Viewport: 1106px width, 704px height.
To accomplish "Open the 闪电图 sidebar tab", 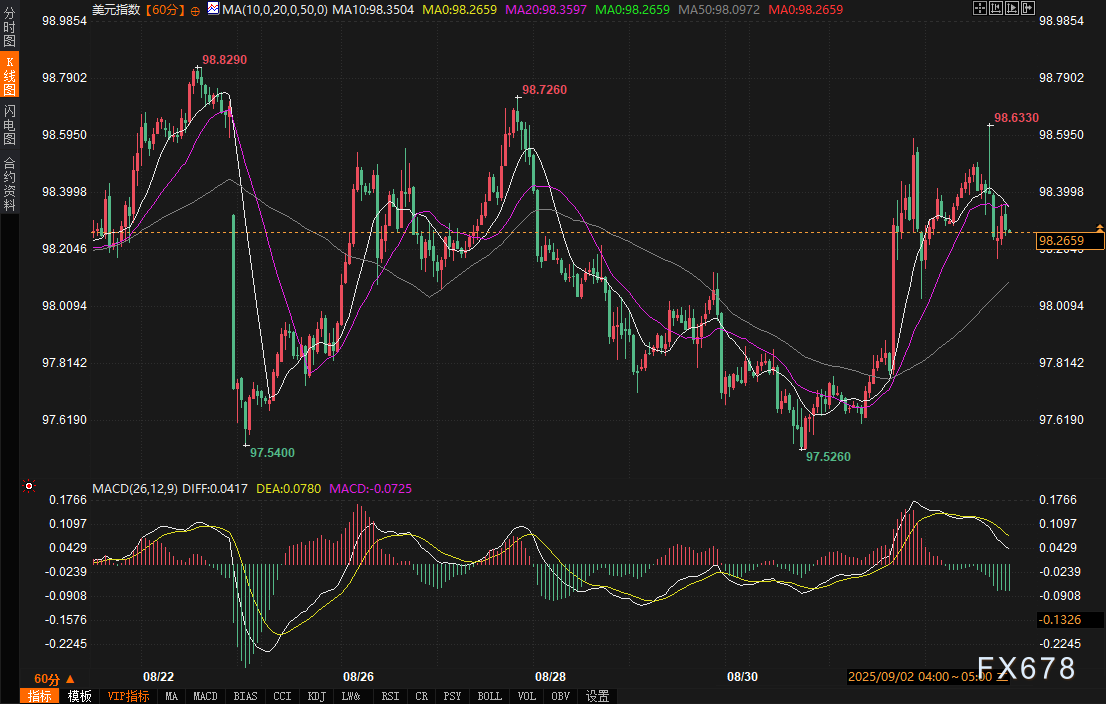I will point(9,124).
